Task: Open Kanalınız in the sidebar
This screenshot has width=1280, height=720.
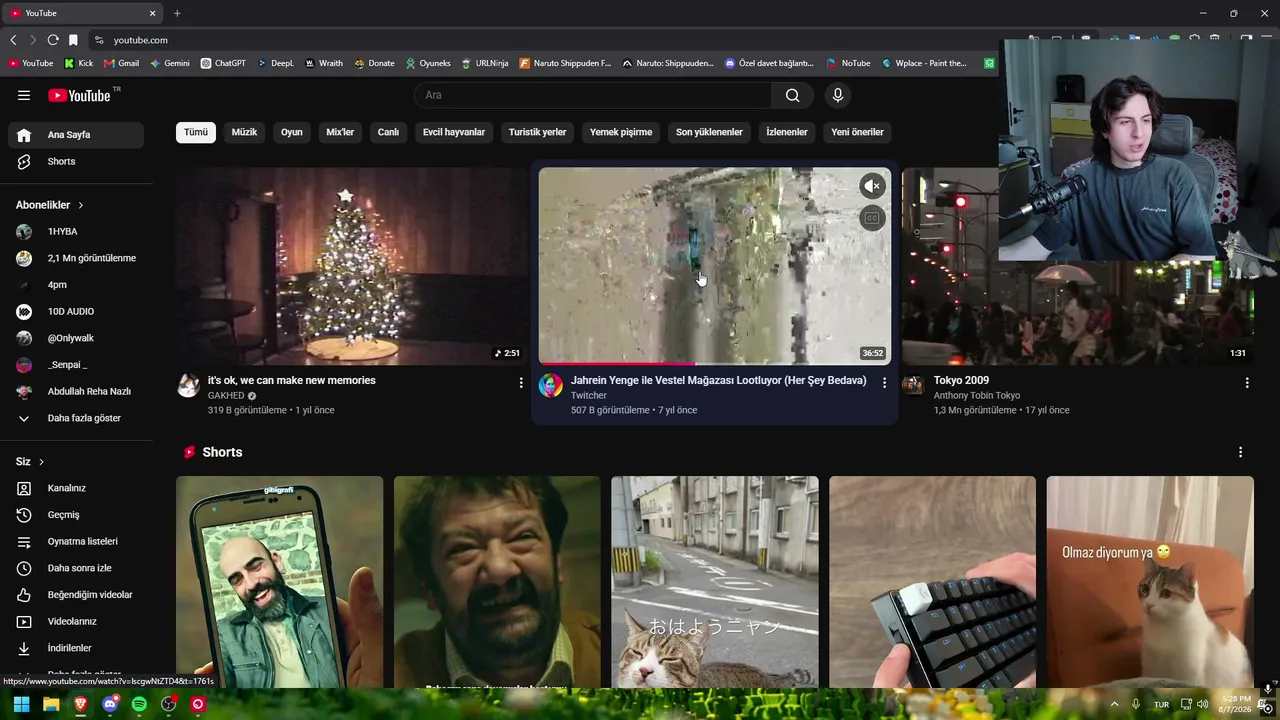Action: click(76, 488)
